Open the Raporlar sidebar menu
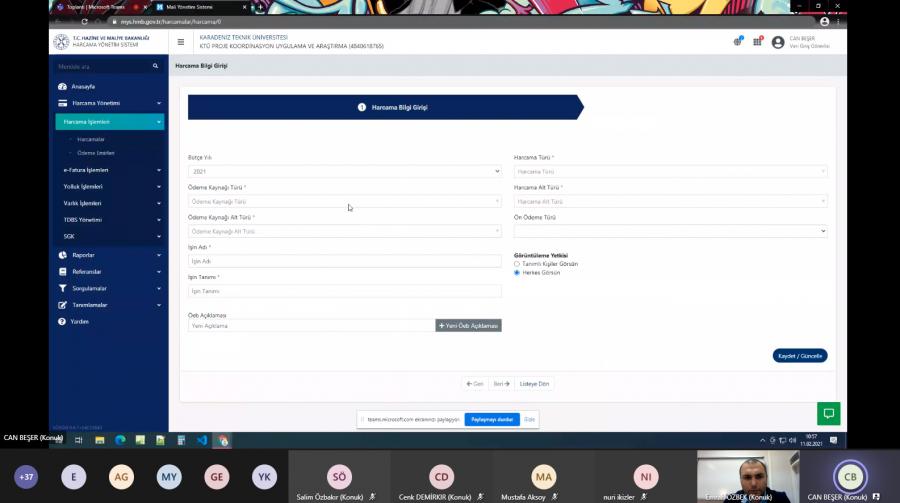Screen dimensions: 900x503 click(110, 255)
